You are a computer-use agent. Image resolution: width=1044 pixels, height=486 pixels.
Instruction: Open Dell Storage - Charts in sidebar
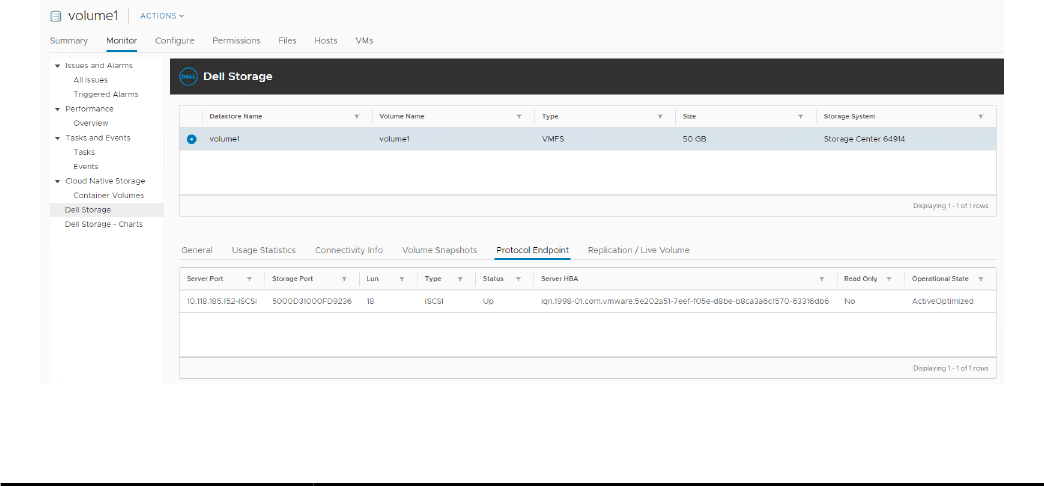[104, 224]
